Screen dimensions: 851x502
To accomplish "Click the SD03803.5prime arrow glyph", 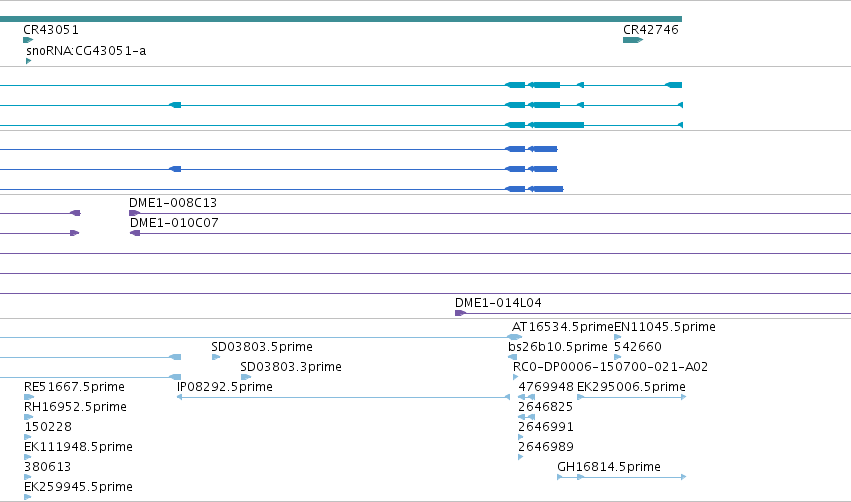I will [216, 357].
